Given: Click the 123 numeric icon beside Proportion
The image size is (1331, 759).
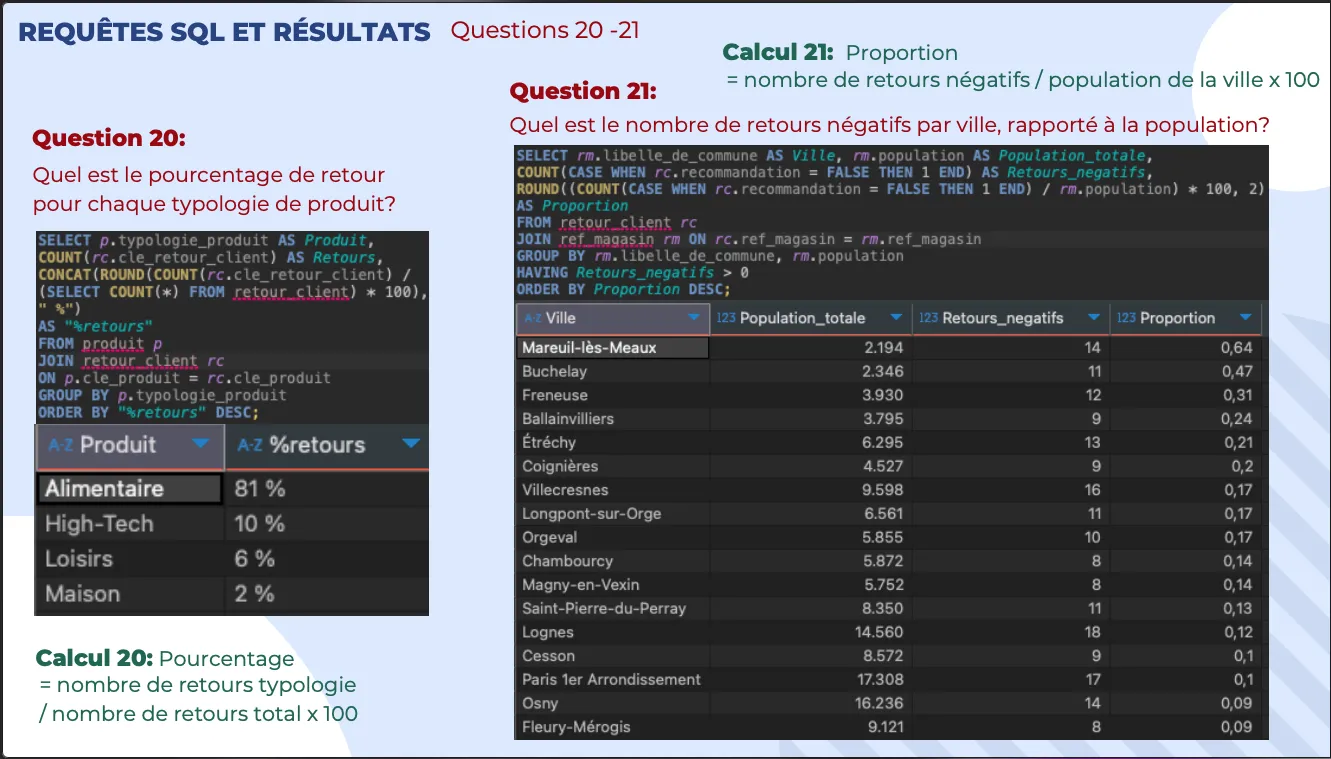Looking at the screenshot, I should point(1126,318).
